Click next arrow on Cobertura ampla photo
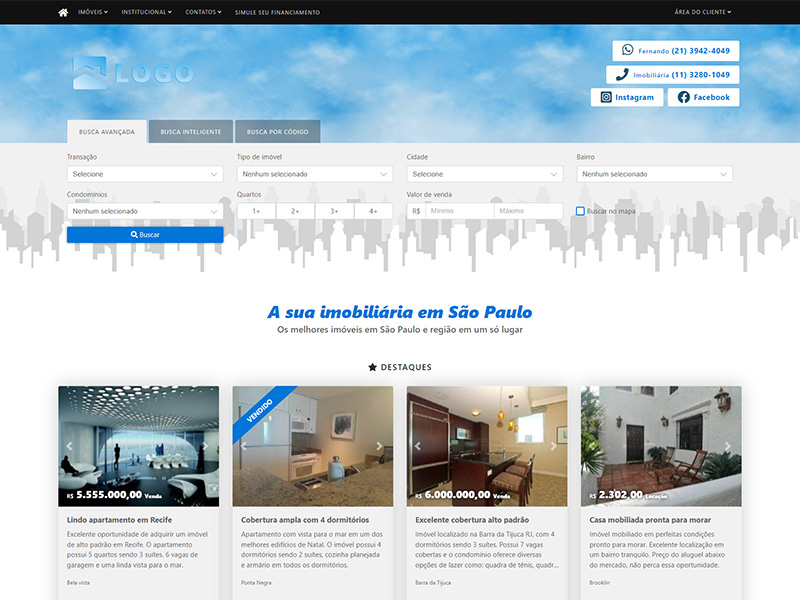 380,446
